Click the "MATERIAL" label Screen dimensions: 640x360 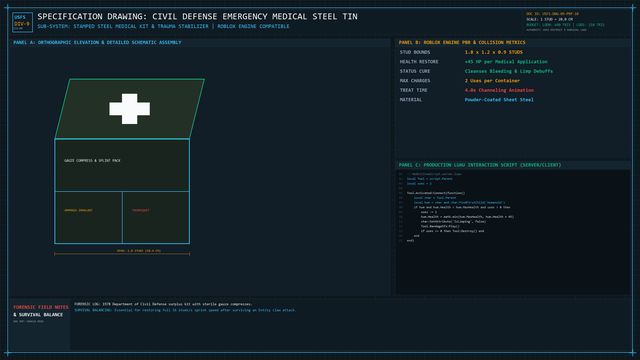coord(411,100)
